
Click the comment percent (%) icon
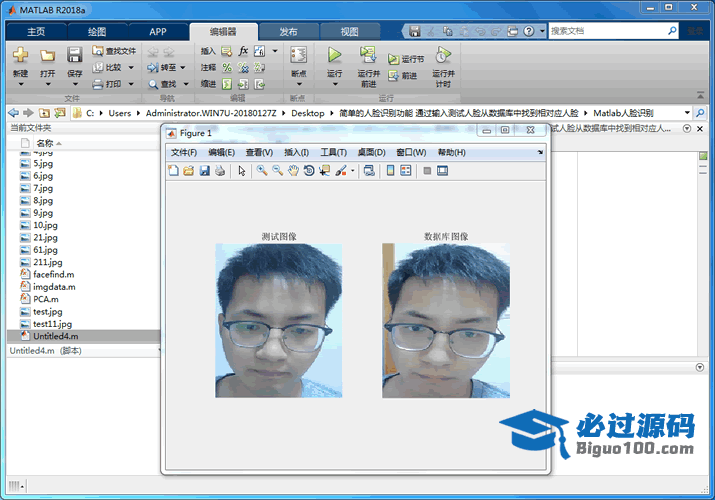[227, 67]
